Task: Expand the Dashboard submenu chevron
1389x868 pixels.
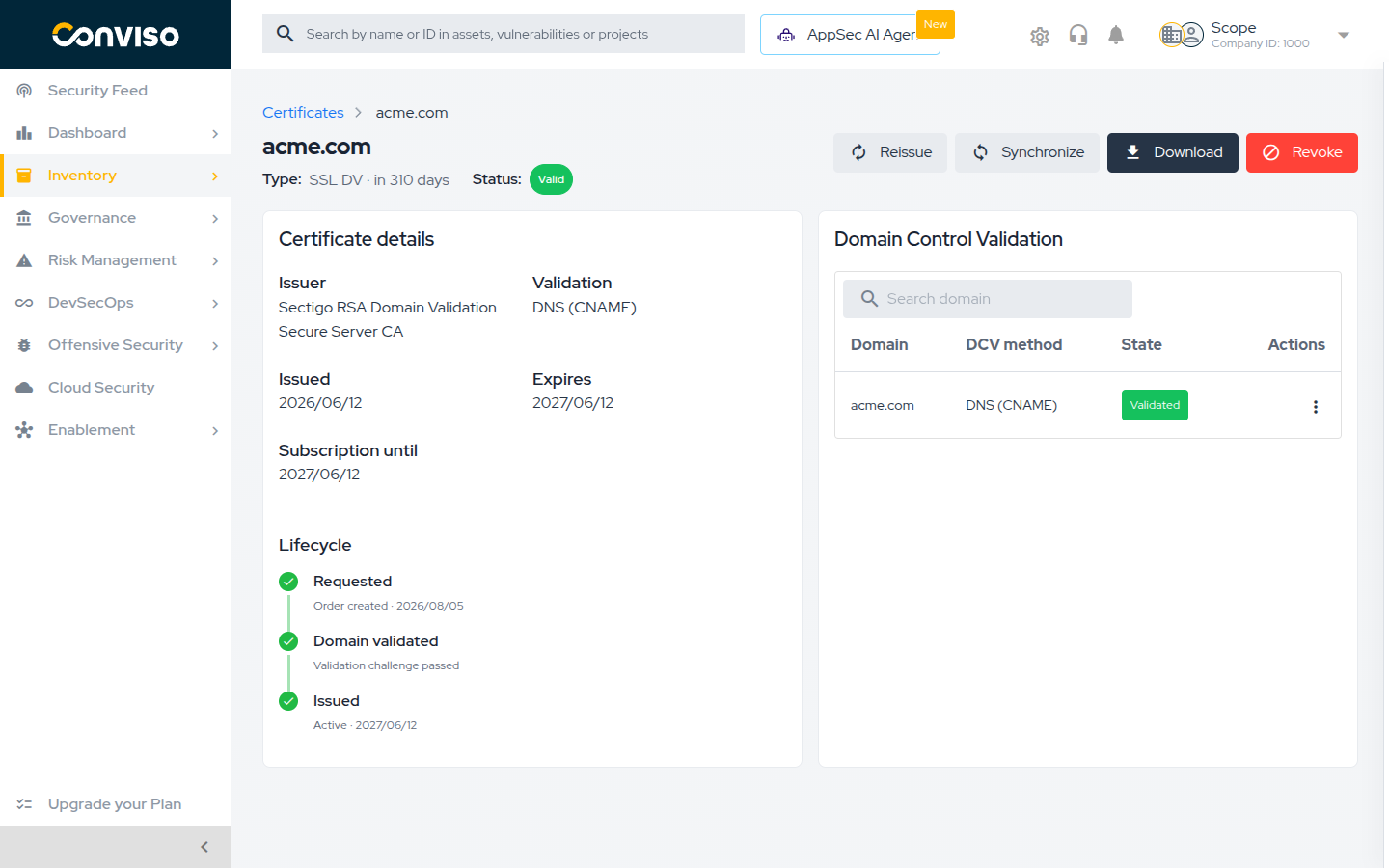Action: [215, 134]
